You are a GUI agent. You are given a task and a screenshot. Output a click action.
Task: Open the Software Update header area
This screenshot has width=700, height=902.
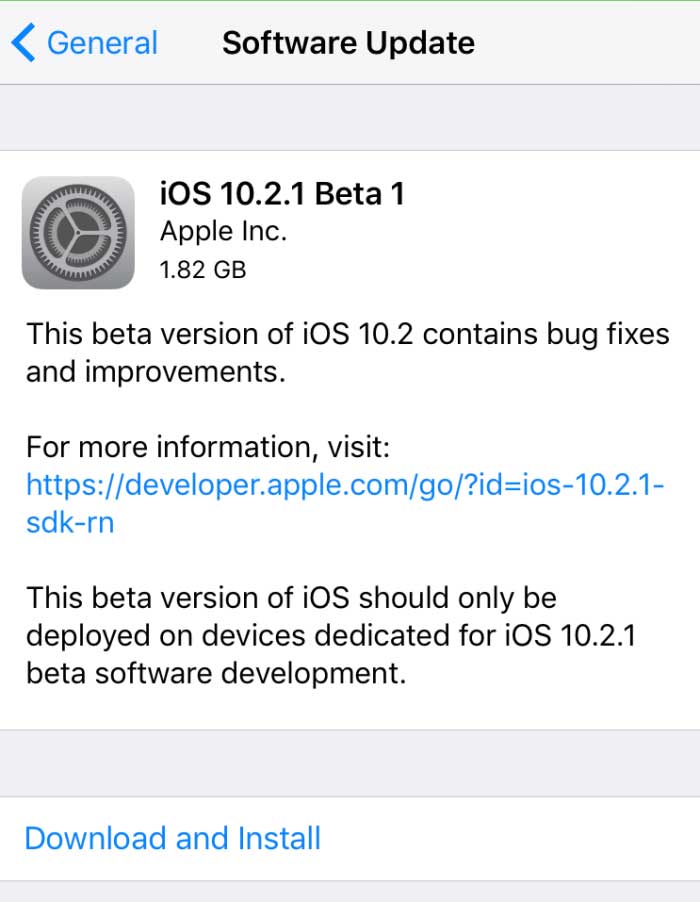point(348,42)
